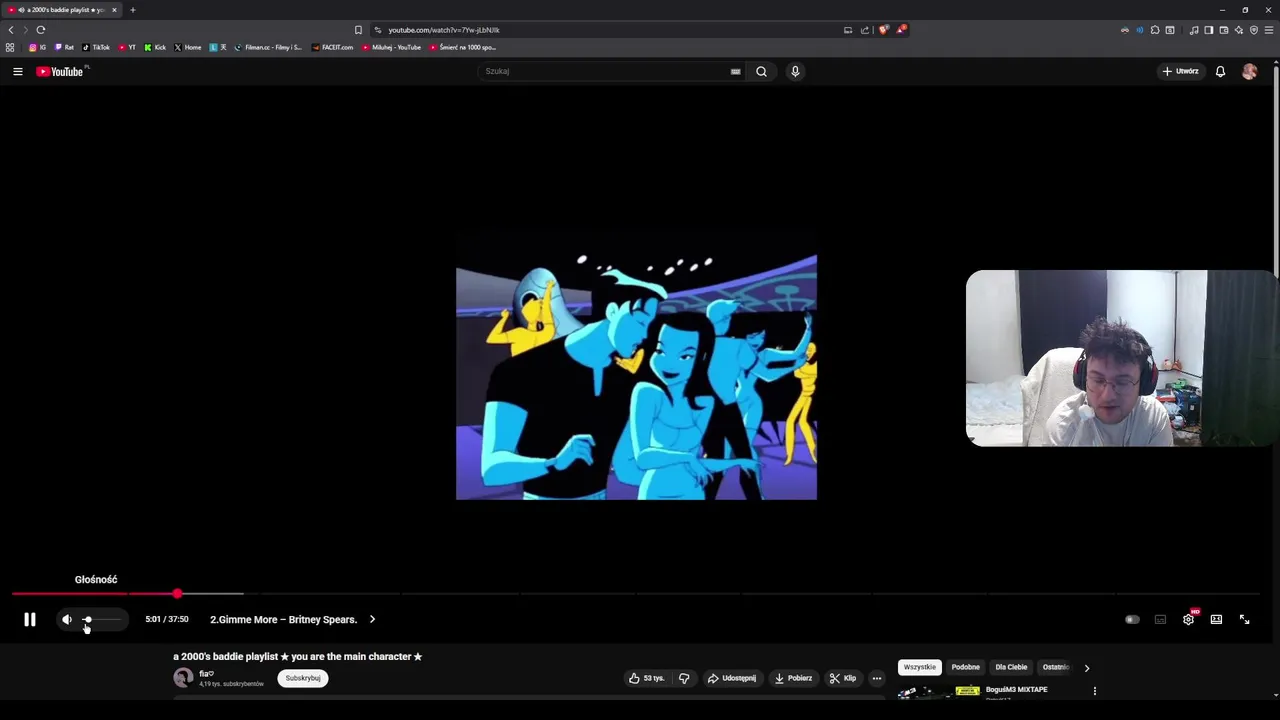Select the 'Dla Ciebie' filter chip
This screenshot has height=720, width=1280.
click(1011, 667)
